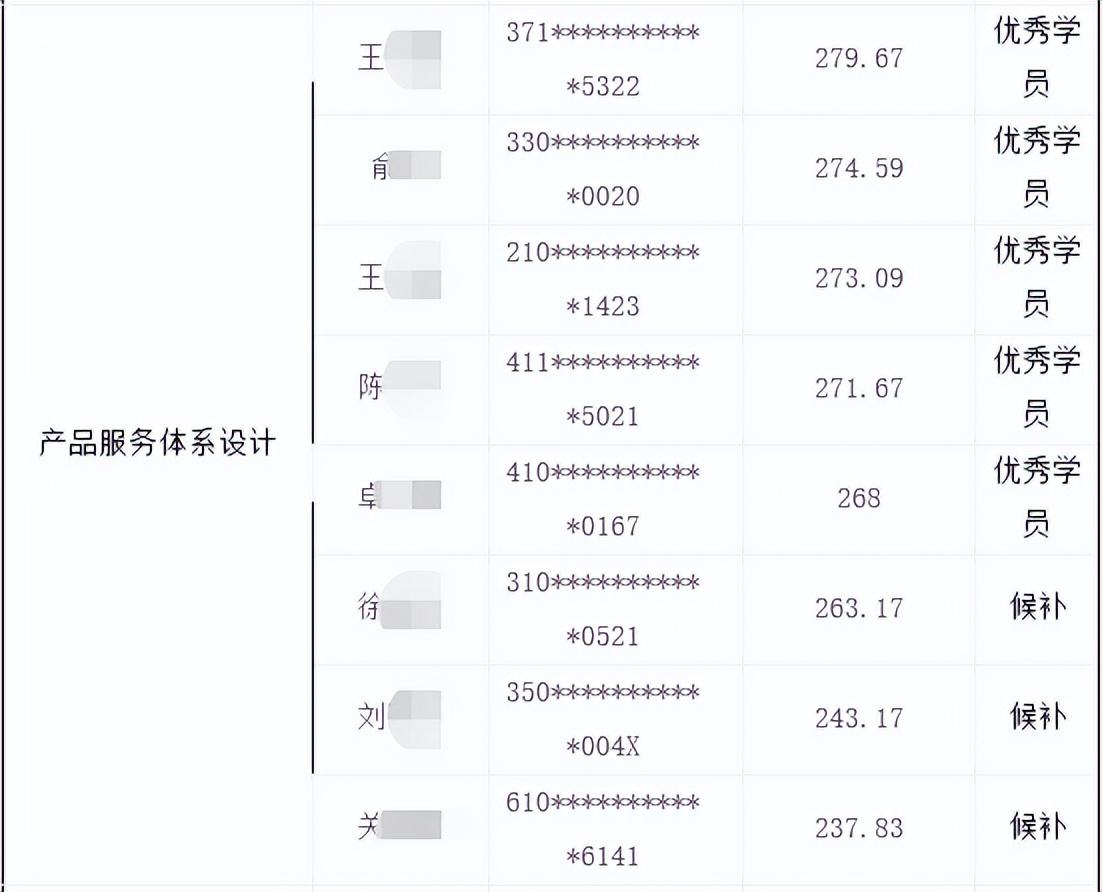Viewport: 1102px width, 892px height.
Task: Click the ID number ending in 5021
Action: pos(602,389)
